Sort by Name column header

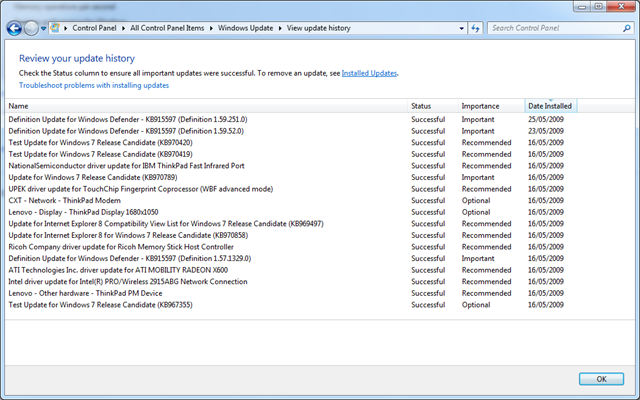click(206, 106)
